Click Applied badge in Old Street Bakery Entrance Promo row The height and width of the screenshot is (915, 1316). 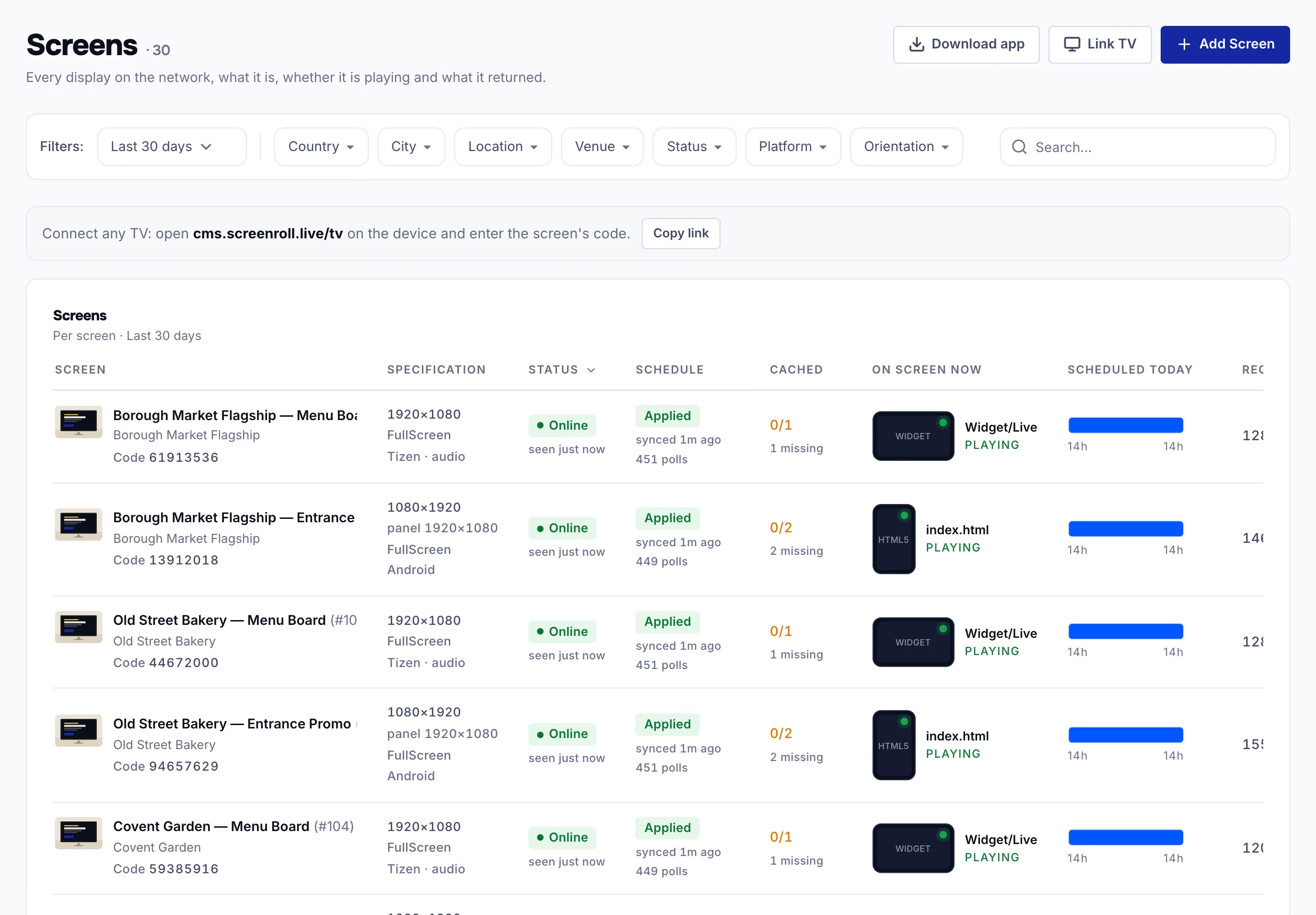click(x=667, y=724)
